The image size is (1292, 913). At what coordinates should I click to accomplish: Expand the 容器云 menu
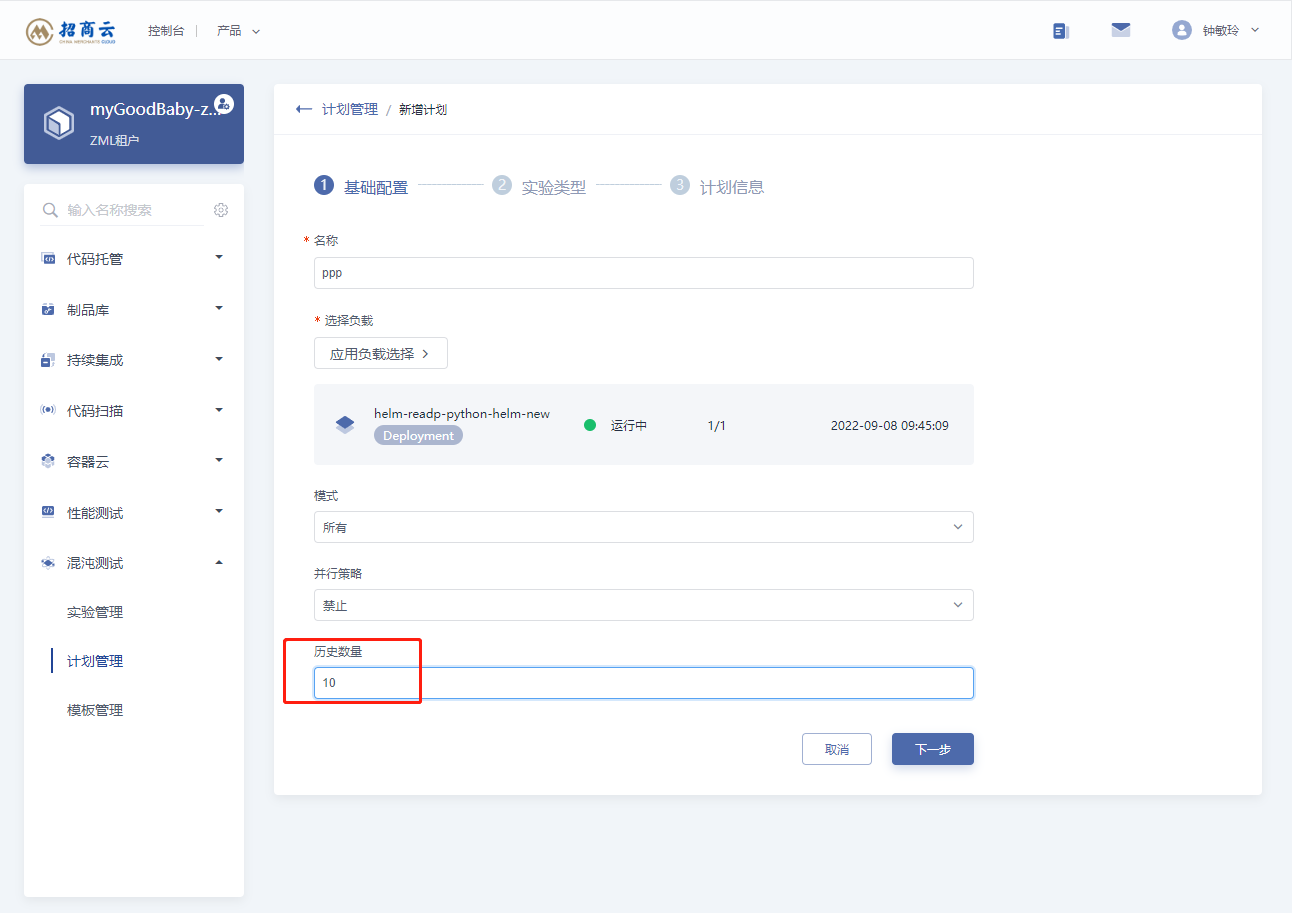tap(219, 460)
